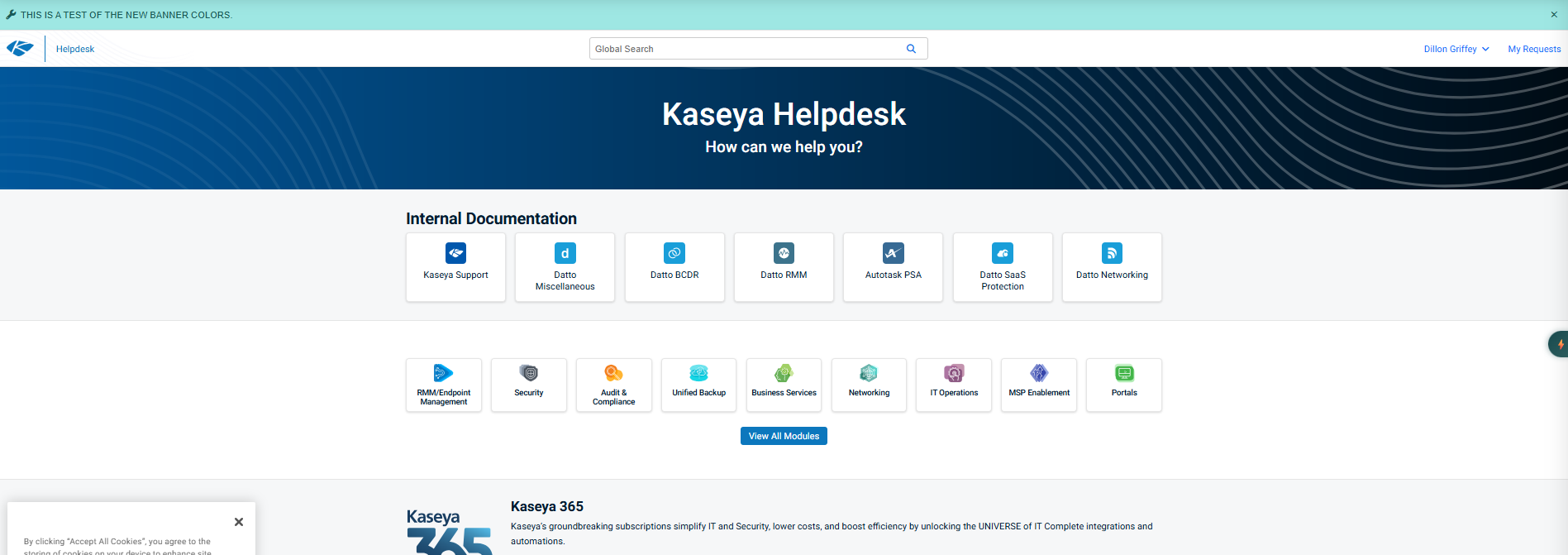Focus the Global Search input field
Screen dimensions: 1568x555
744,49
